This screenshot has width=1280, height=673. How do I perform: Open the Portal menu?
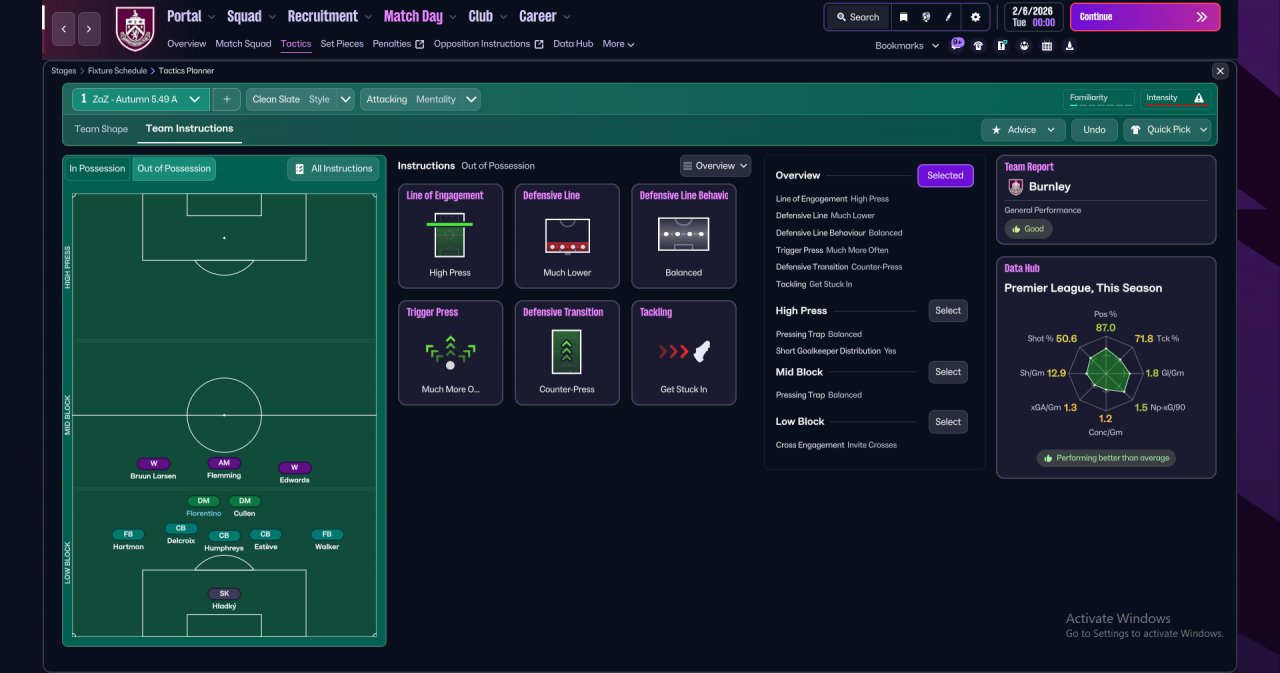click(x=190, y=16)
